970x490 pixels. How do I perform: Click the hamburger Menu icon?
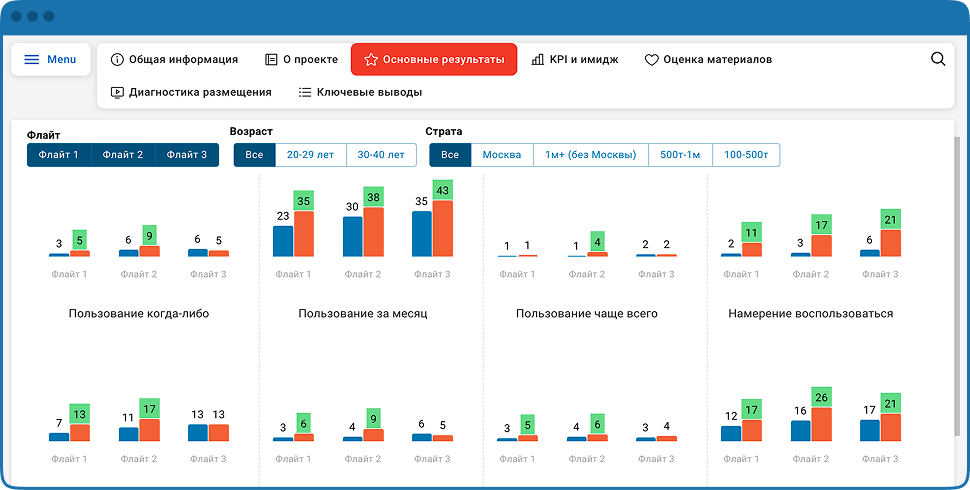[x=31, y=59]
